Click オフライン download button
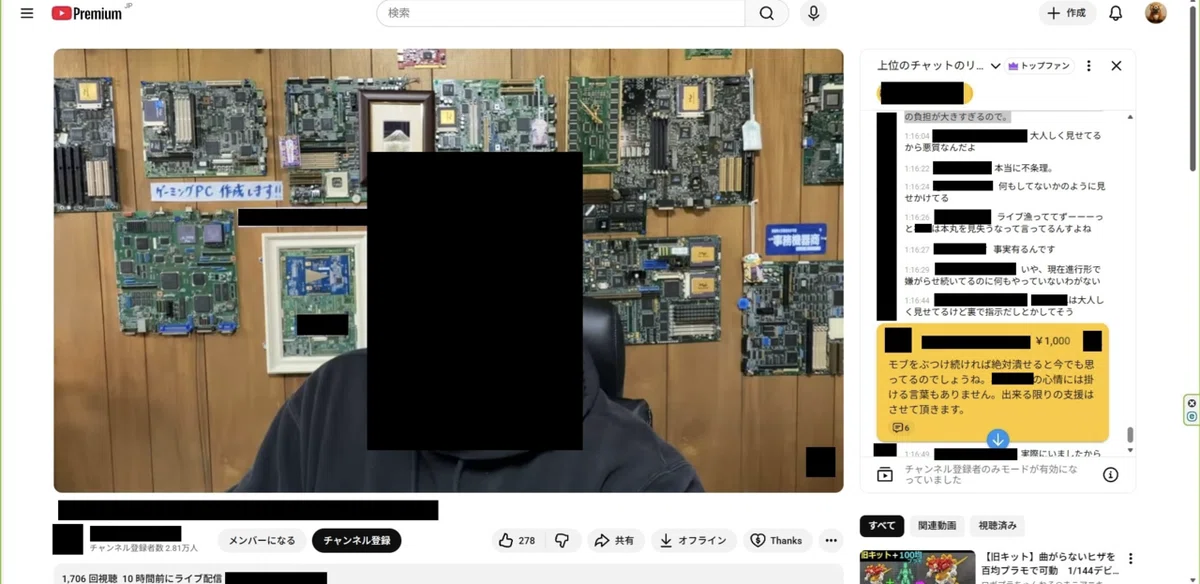Viewport: 1200px width, 584px height. tap(694, 540)
